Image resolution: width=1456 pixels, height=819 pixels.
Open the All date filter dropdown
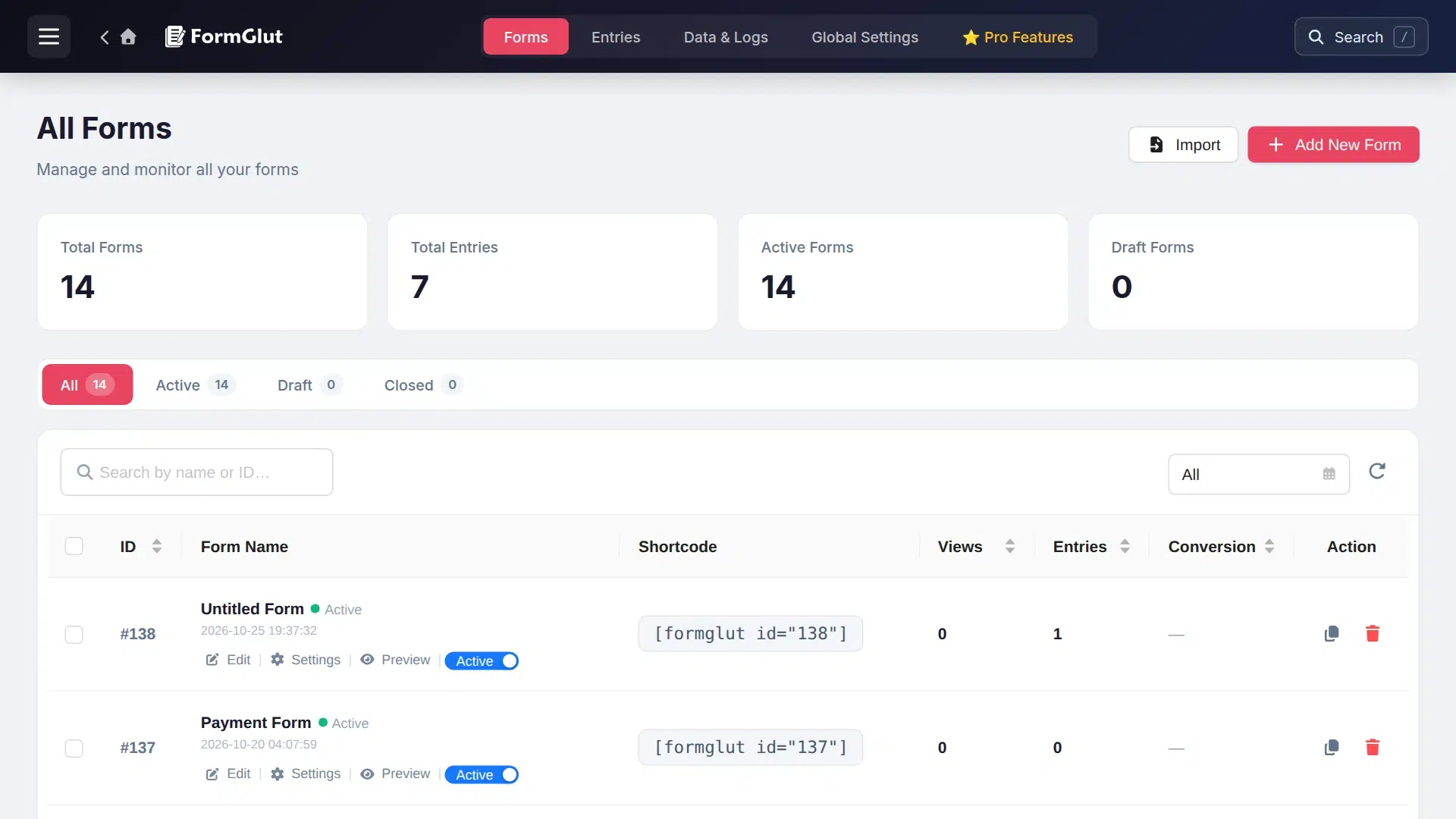click(1259, 474)
